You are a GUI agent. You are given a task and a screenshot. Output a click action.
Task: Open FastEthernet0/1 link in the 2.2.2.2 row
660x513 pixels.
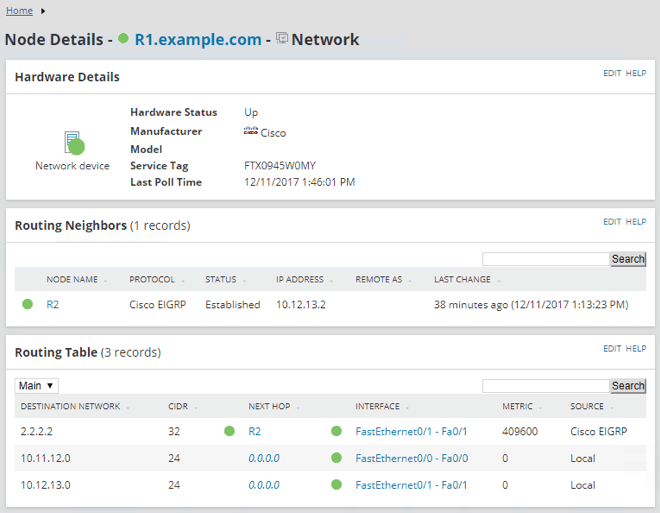[x=411, y=431]
